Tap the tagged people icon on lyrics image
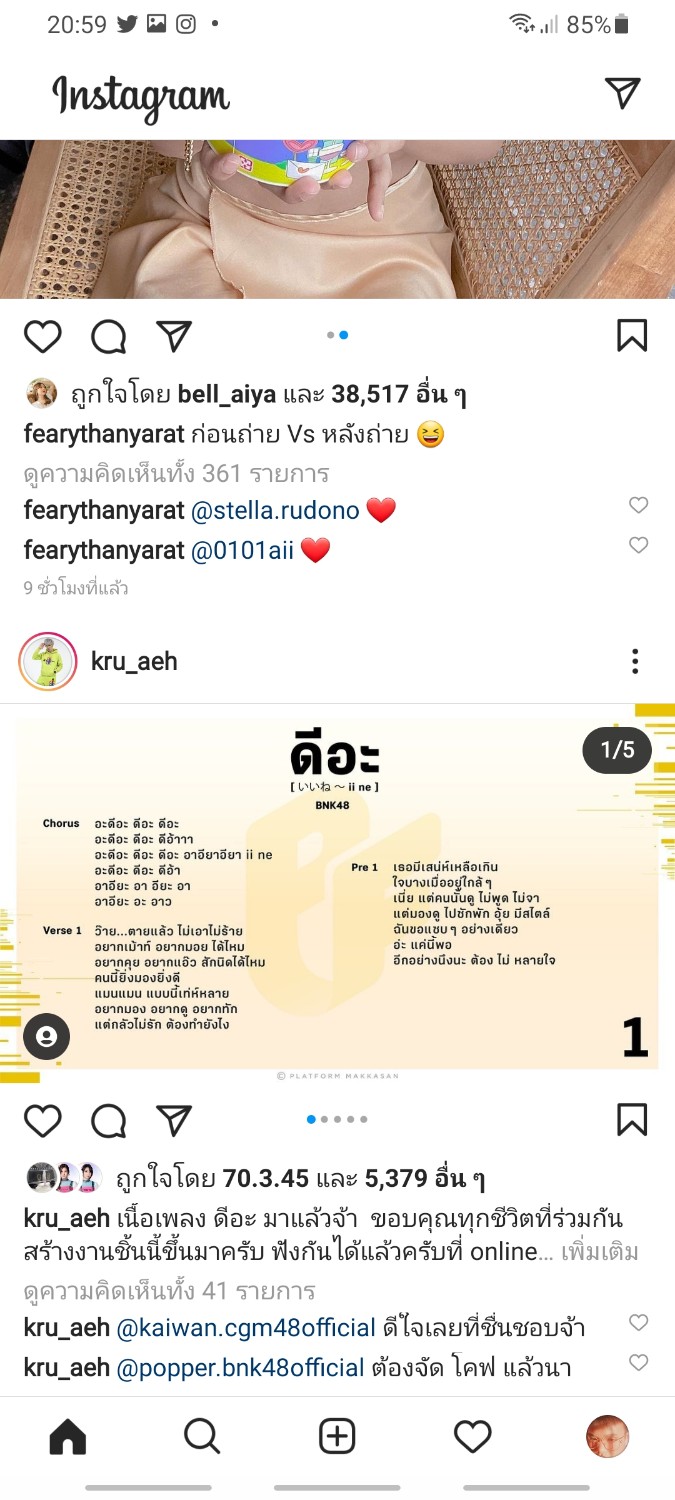 coord(46,1037)
